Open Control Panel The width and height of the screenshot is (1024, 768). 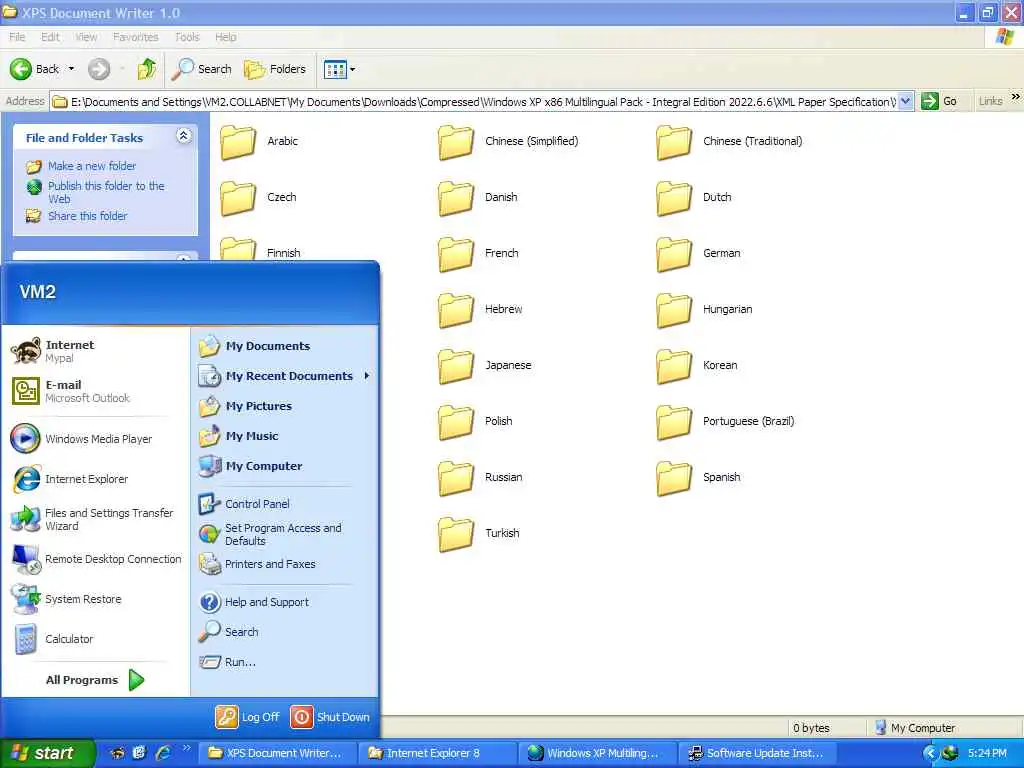pos(285,504)
